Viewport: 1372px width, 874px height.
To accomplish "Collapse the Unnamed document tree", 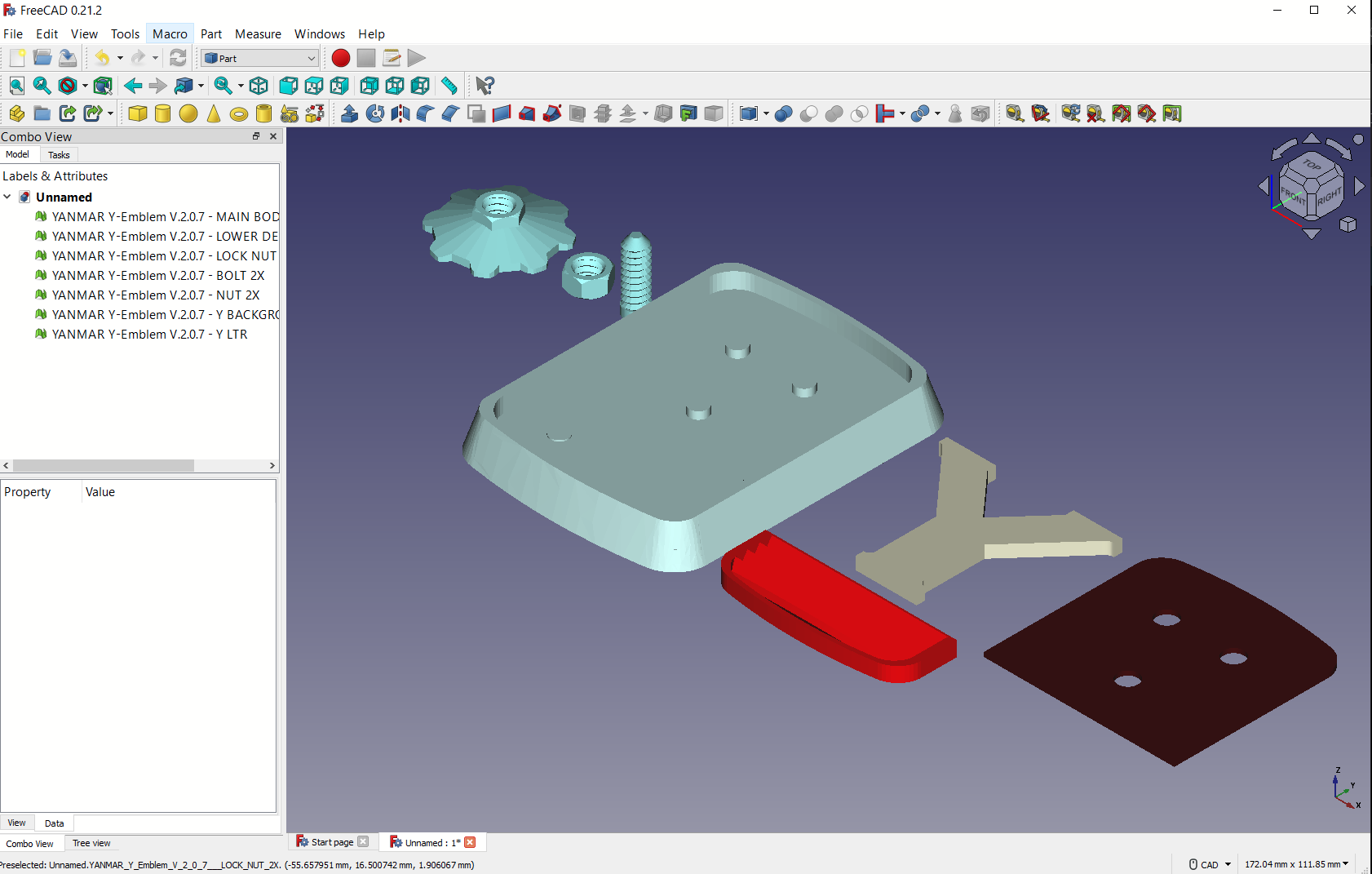I will (7, 197).
